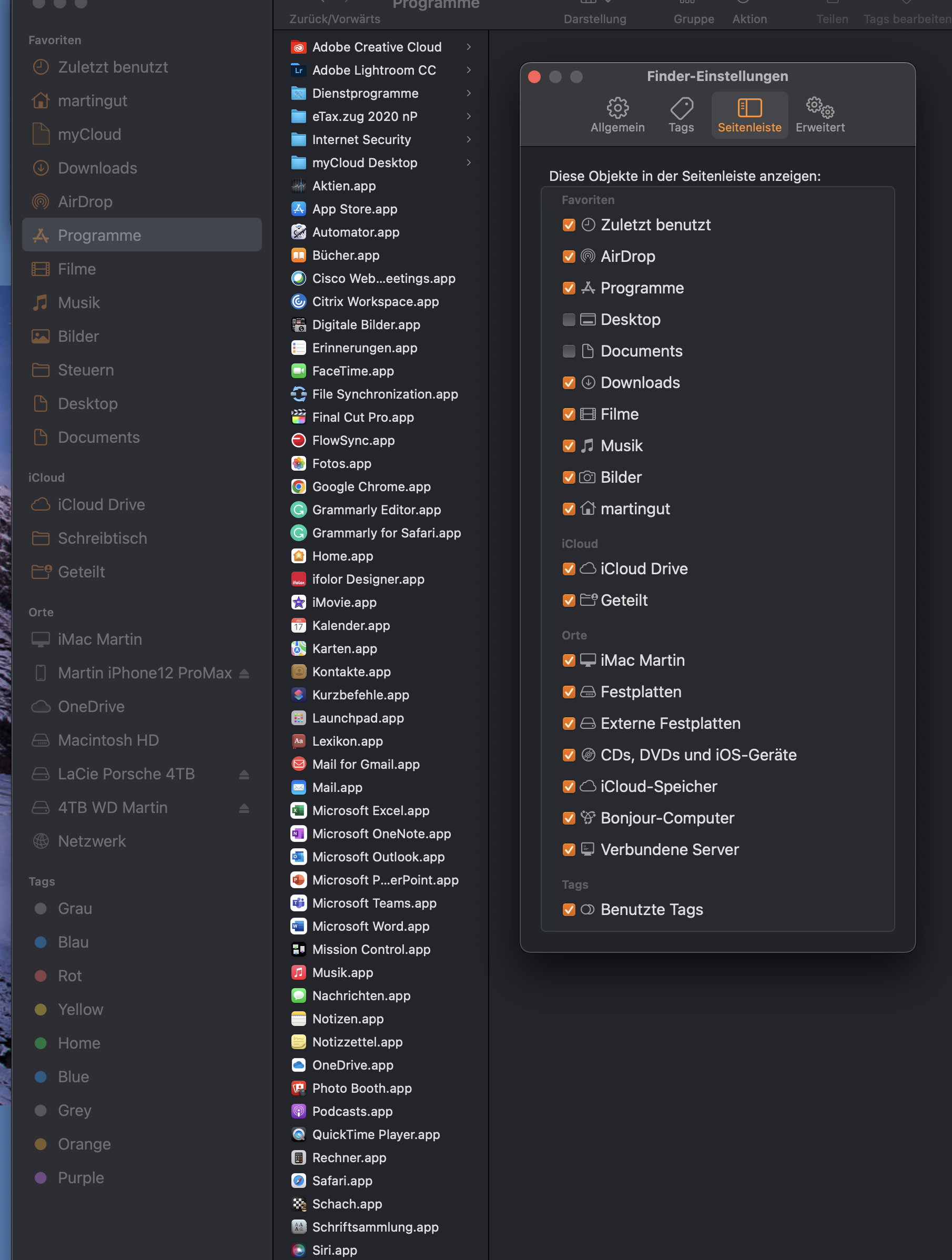The height and width of the screenshot is (1260, 952).
Task: Eject the LaCie Porsche 4TB drive
Action: point(244,774)
